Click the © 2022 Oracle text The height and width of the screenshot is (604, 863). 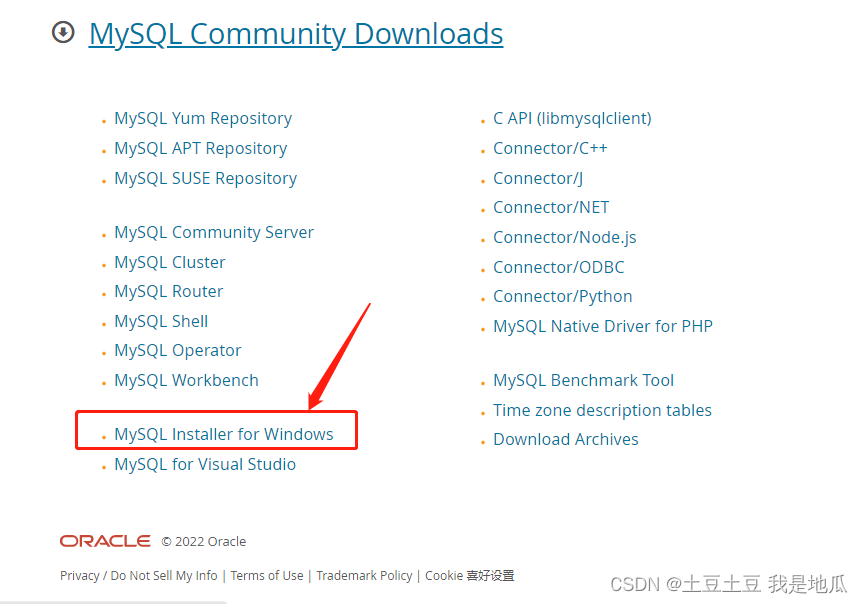pyautogui.click(x=204, y=542)
